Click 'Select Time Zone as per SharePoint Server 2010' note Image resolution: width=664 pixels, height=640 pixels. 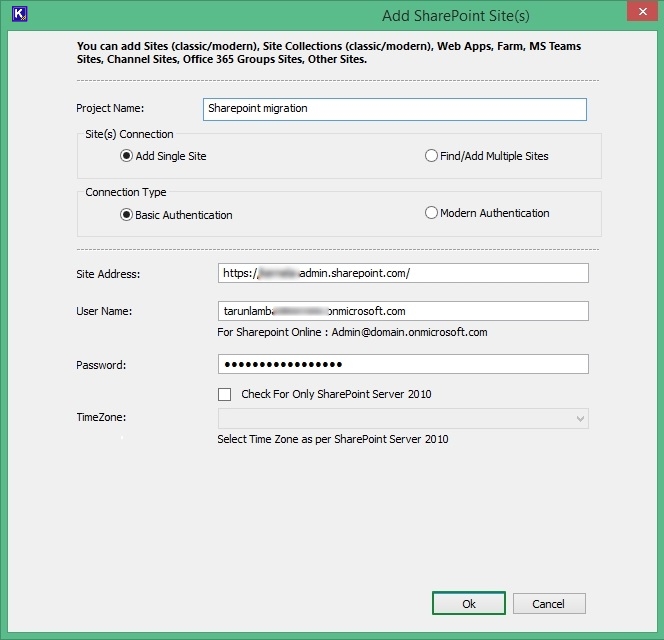pos(333,439)
